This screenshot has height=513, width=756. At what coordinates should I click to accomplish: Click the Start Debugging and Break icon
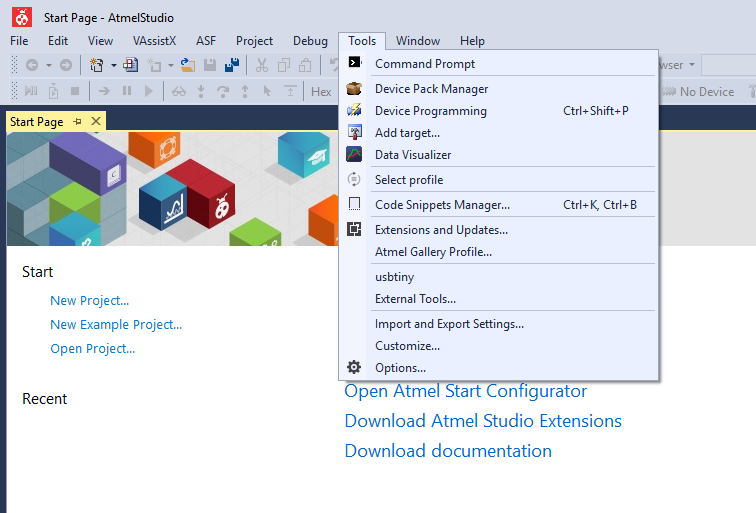click(x=31, y=91)
